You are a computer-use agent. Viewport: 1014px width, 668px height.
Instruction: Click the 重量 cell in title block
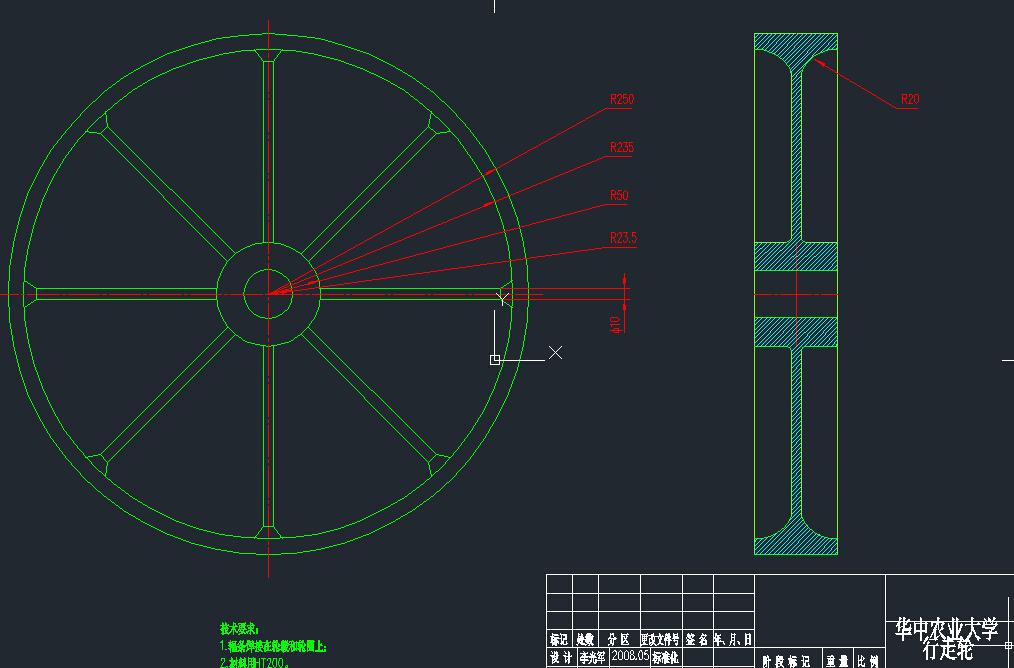click(x=837, y=662)
